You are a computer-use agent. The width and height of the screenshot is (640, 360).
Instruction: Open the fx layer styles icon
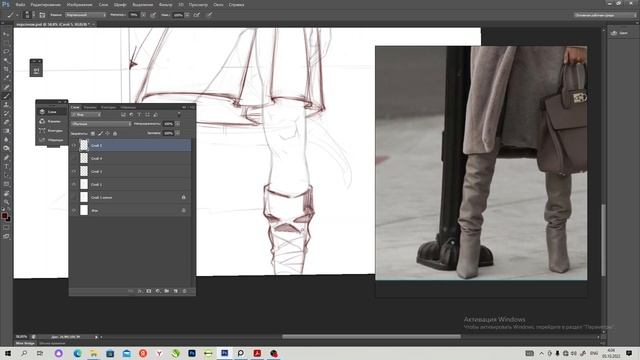(140, 291)
